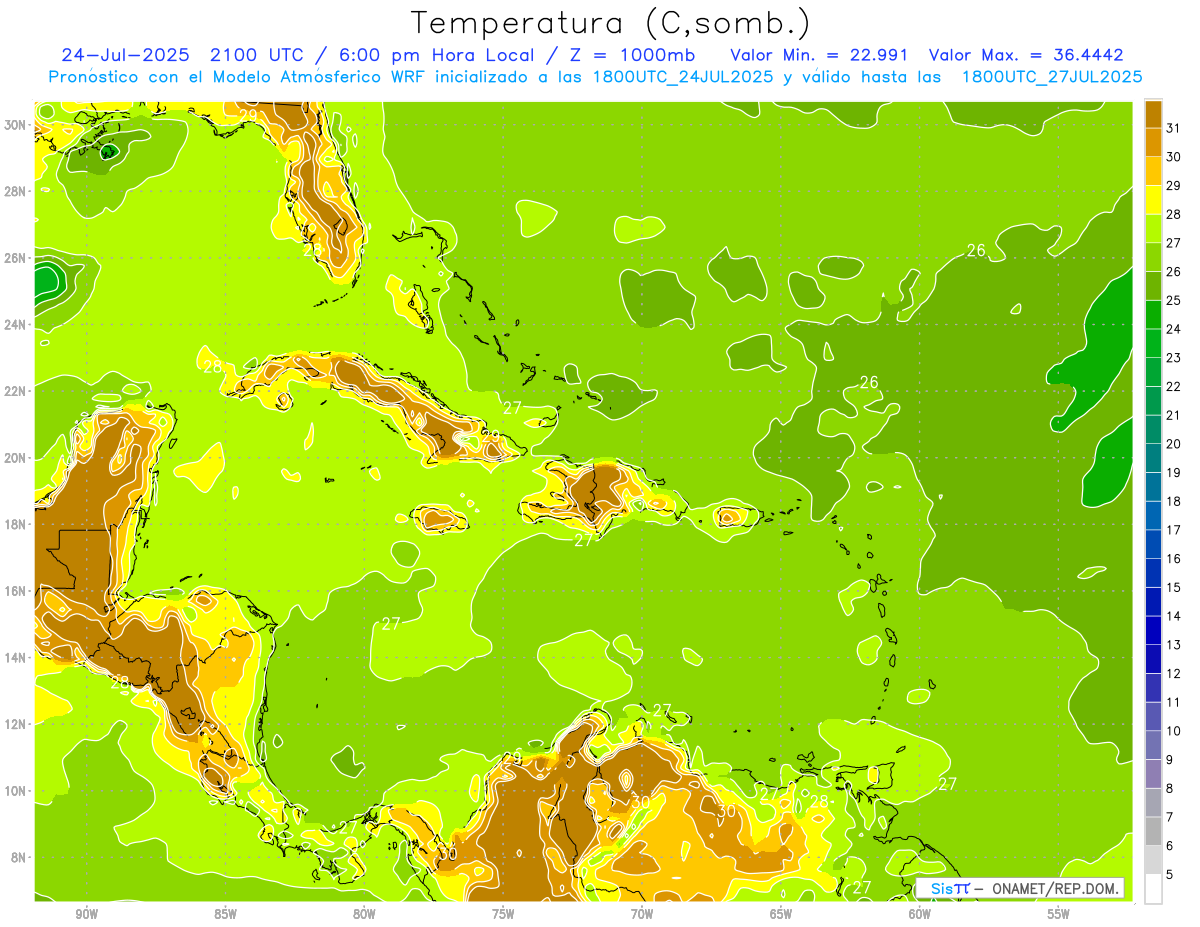Click the "65W" longitude axis label

click(781, 915)
